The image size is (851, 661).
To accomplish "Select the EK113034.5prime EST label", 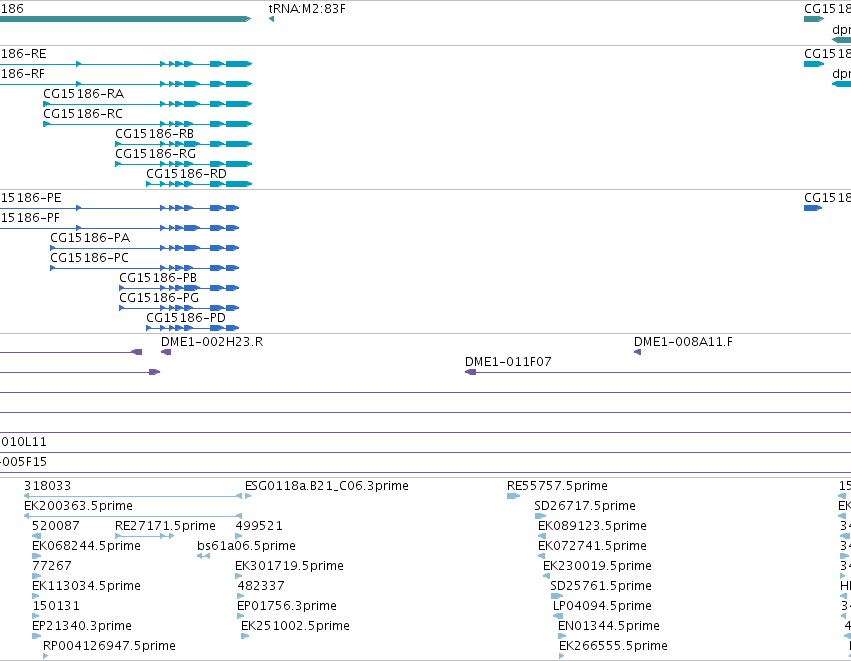I will pyautogui.click(x=86, y=586).
